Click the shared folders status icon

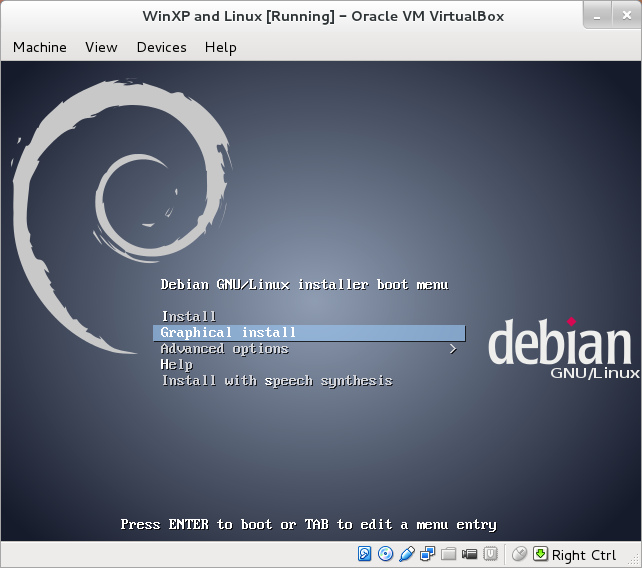click(x=449, y=554)
